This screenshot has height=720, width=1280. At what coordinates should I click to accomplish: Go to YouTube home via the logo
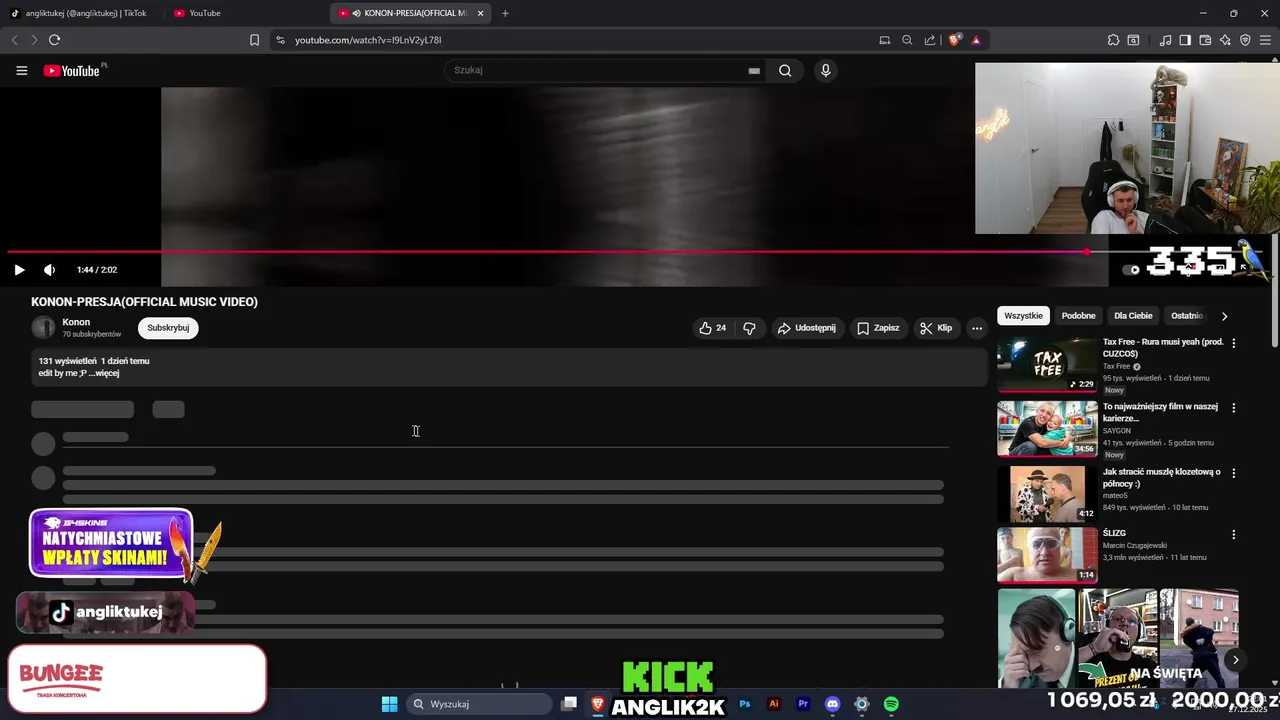(x=71, y=71)
